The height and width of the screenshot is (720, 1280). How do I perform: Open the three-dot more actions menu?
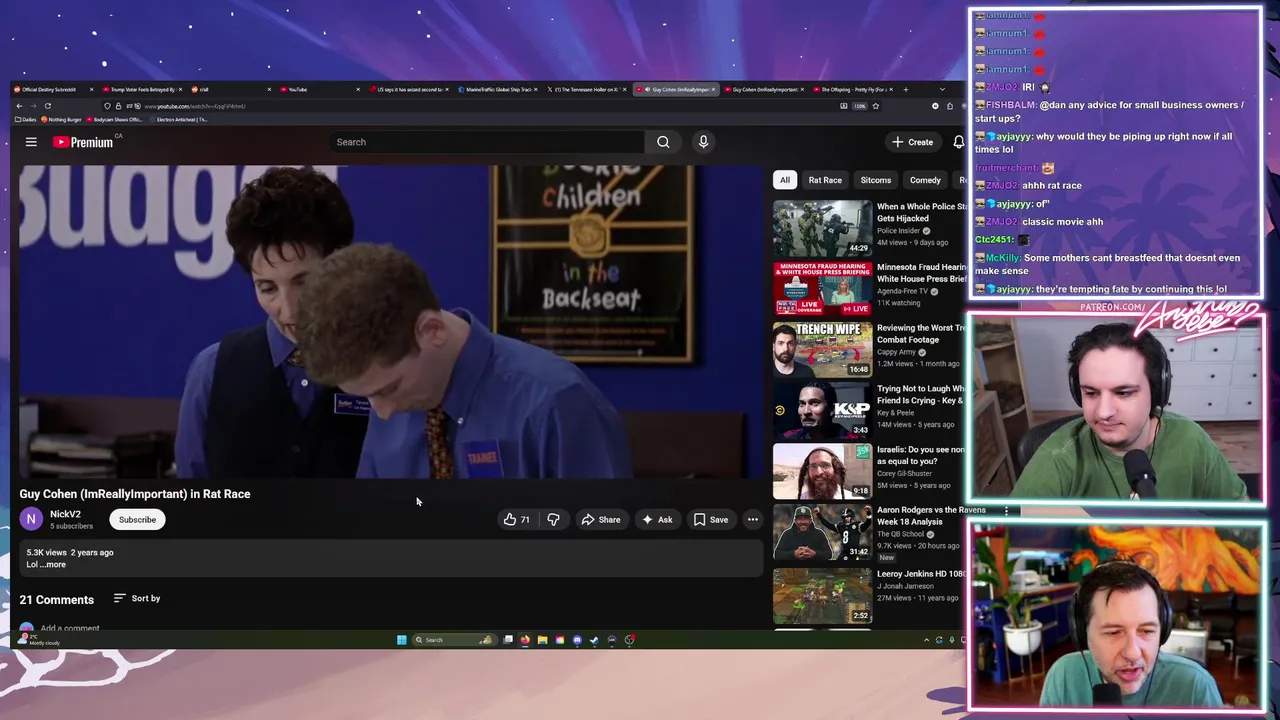pos(753,520)
